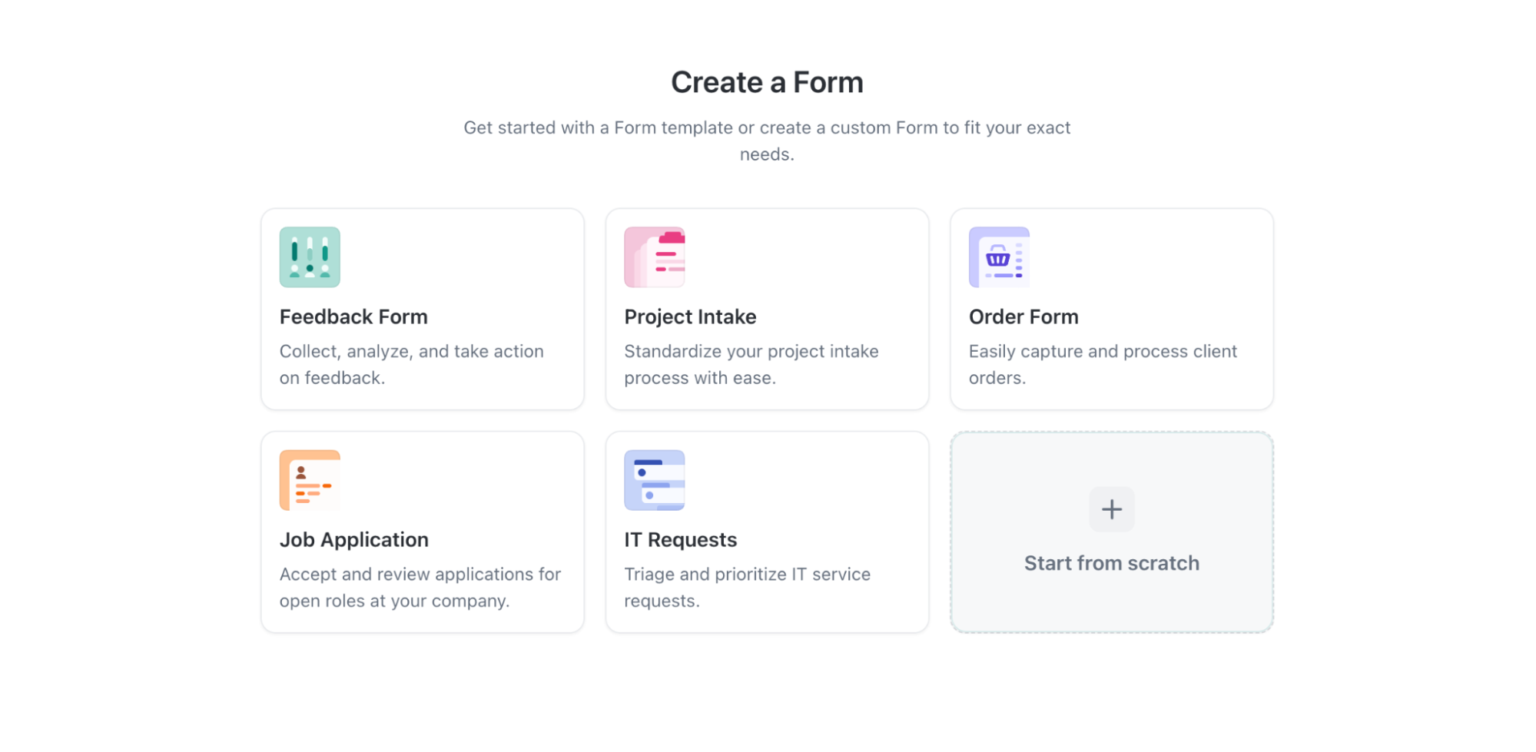This screenshot has height=752, width=1536.
Task: Click the Start from scratch label
Action: (x=1111, y=563)
